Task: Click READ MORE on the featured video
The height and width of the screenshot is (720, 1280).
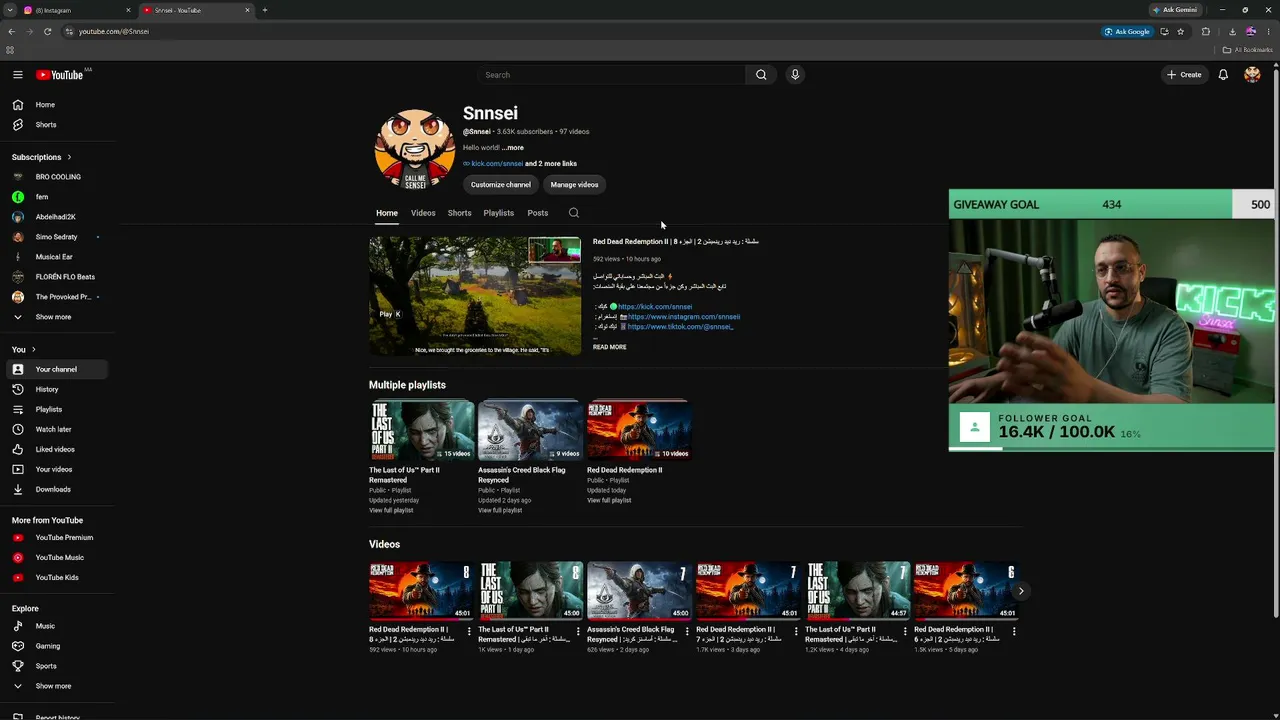Action: pyautogui.click(x=610, y=347)
